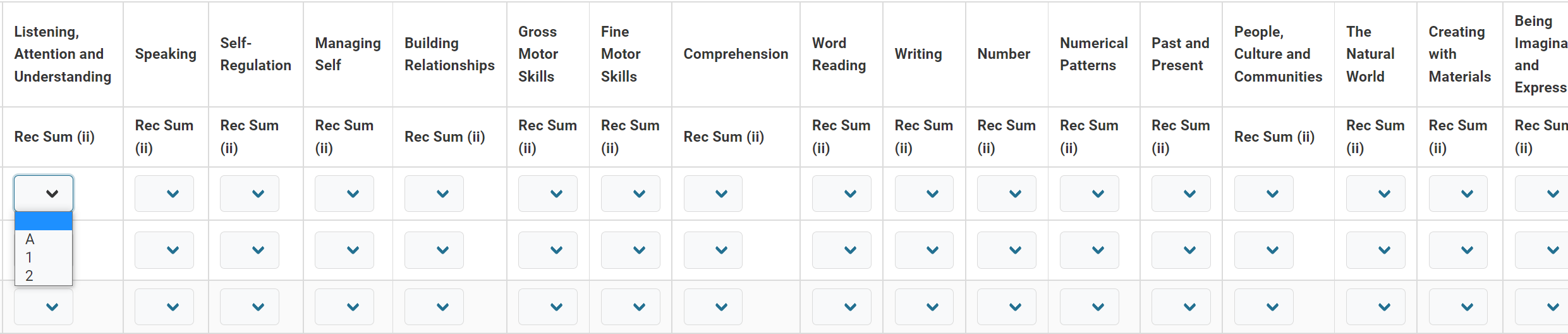
Task: Open first-row People, Culture and Communities dropdown
Action: (x=1264, y=194)
